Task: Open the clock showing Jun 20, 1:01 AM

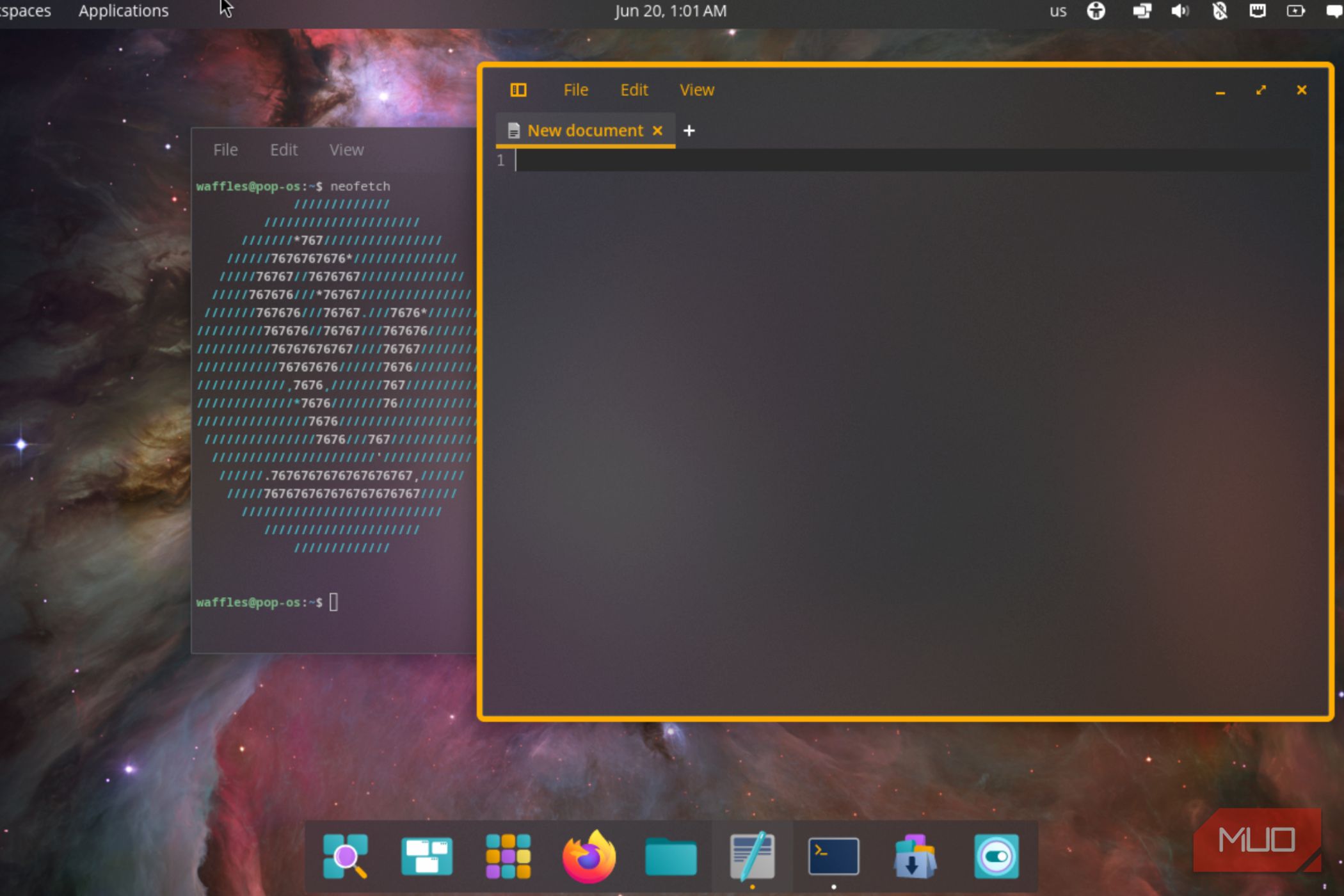Action: point(670,11)
